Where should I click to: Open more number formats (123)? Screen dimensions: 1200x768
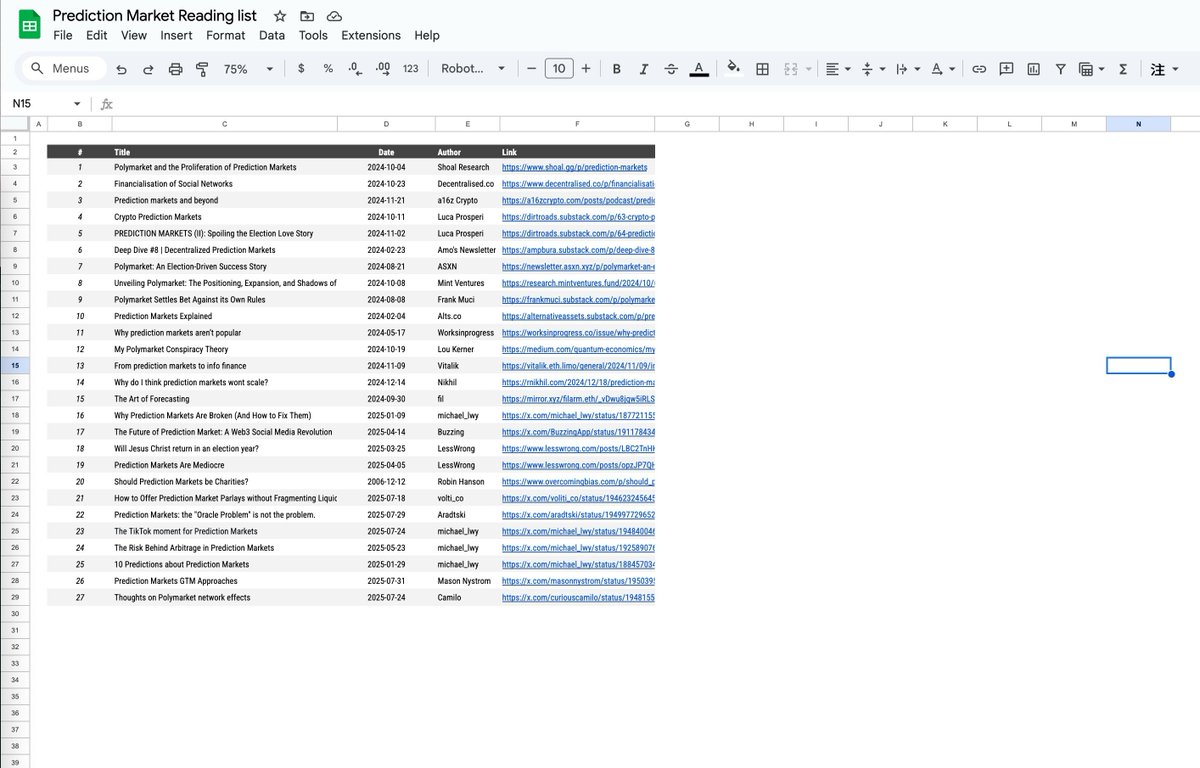(410, 69)
